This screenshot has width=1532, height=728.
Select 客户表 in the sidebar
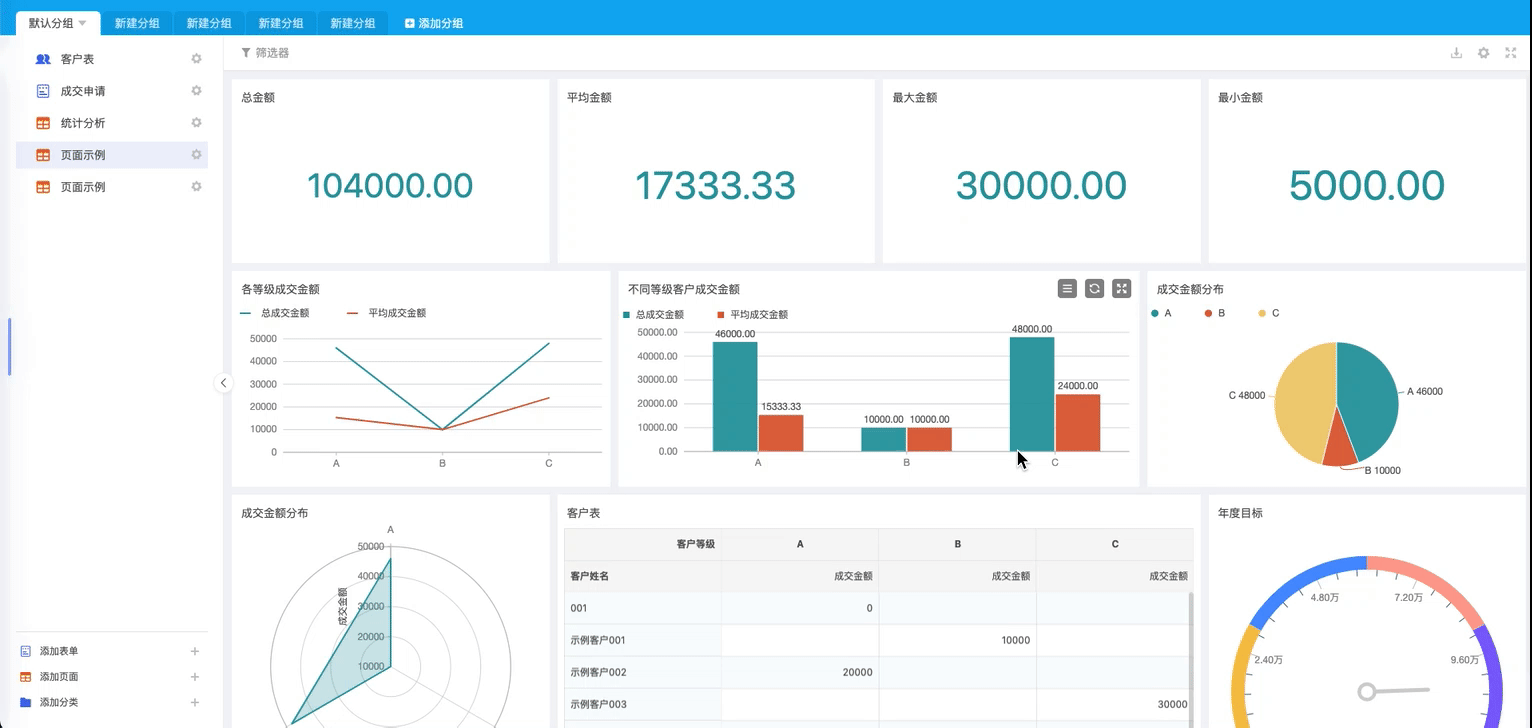click(112, 59)
